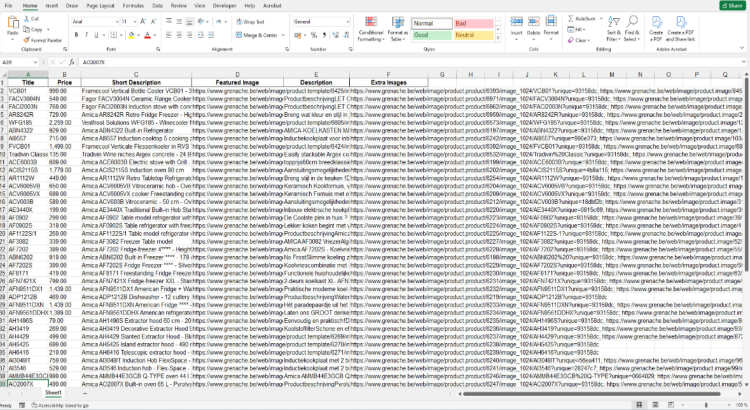The width and height of the screenshot is (750, 410).
Task: Switch to the Page Layout tab
Action: point(100,6)
